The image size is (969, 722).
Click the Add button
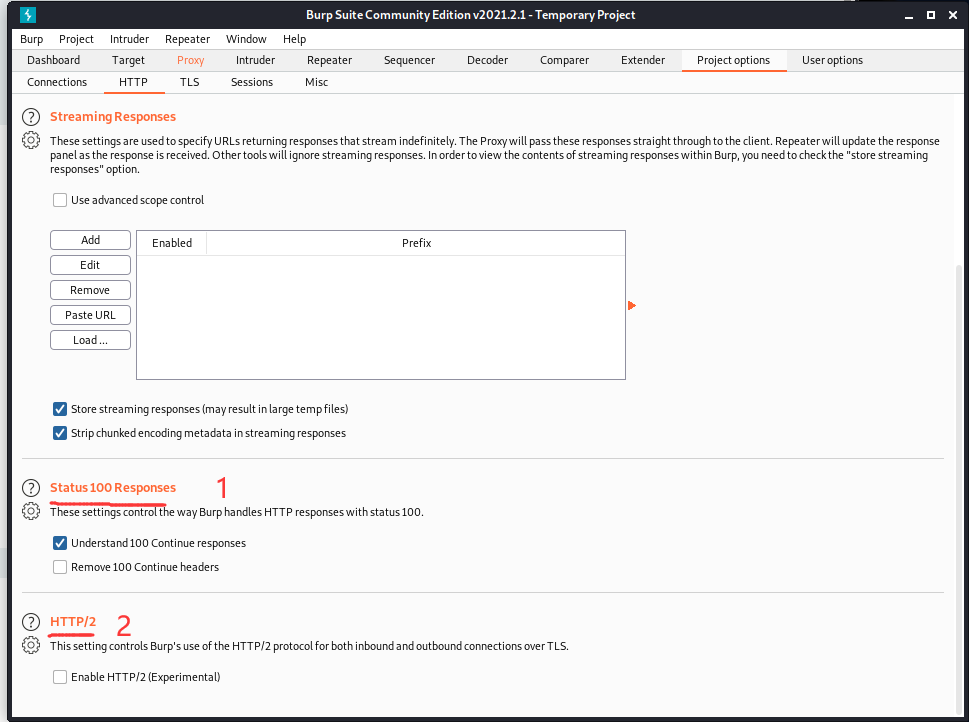tap(90, 240)
